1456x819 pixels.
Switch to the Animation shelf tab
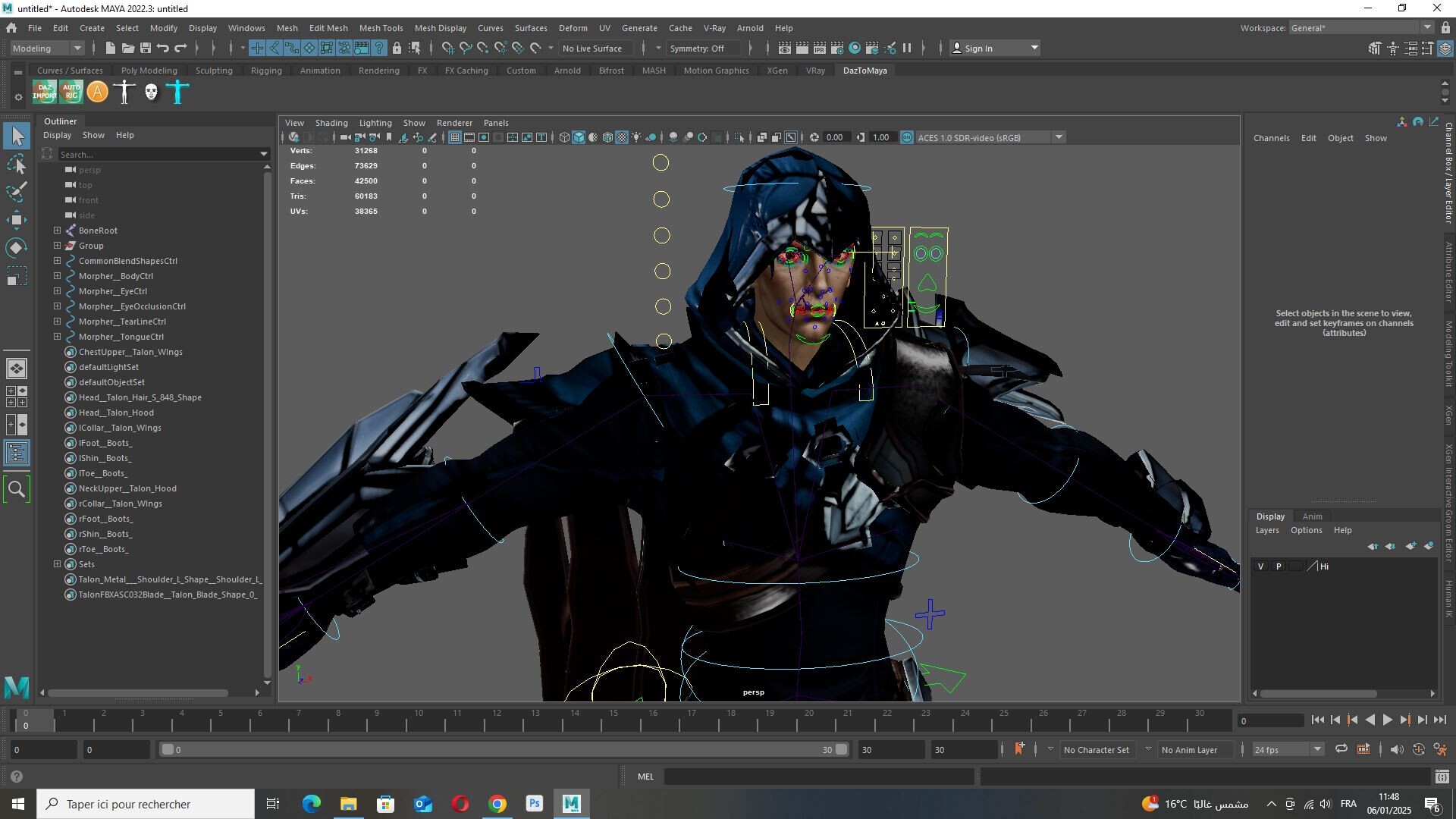point(320,71)
